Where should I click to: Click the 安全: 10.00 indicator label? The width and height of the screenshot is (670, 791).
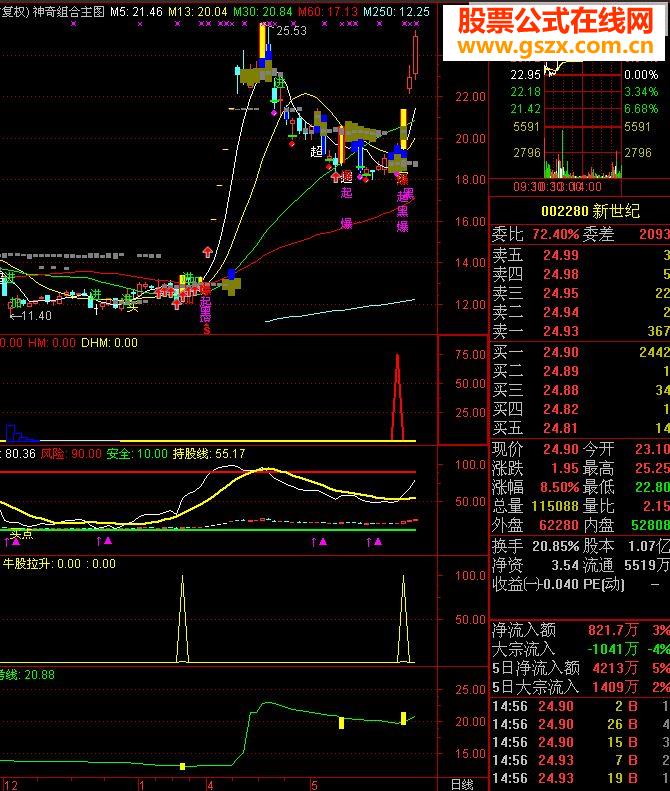(137, 454)
